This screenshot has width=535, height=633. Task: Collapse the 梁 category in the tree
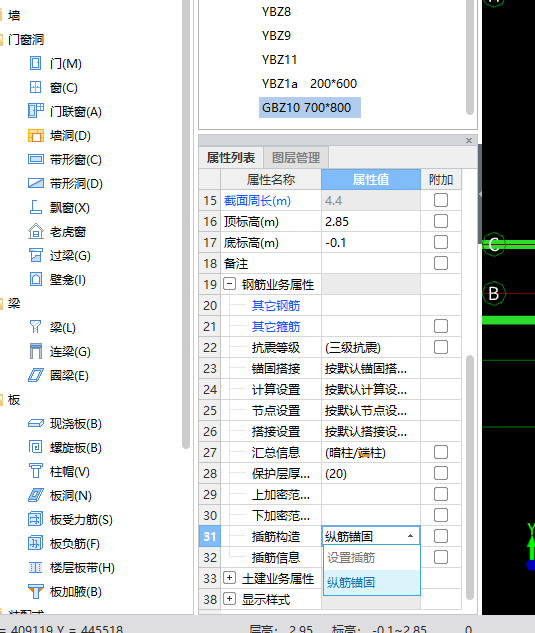(2, 304)
